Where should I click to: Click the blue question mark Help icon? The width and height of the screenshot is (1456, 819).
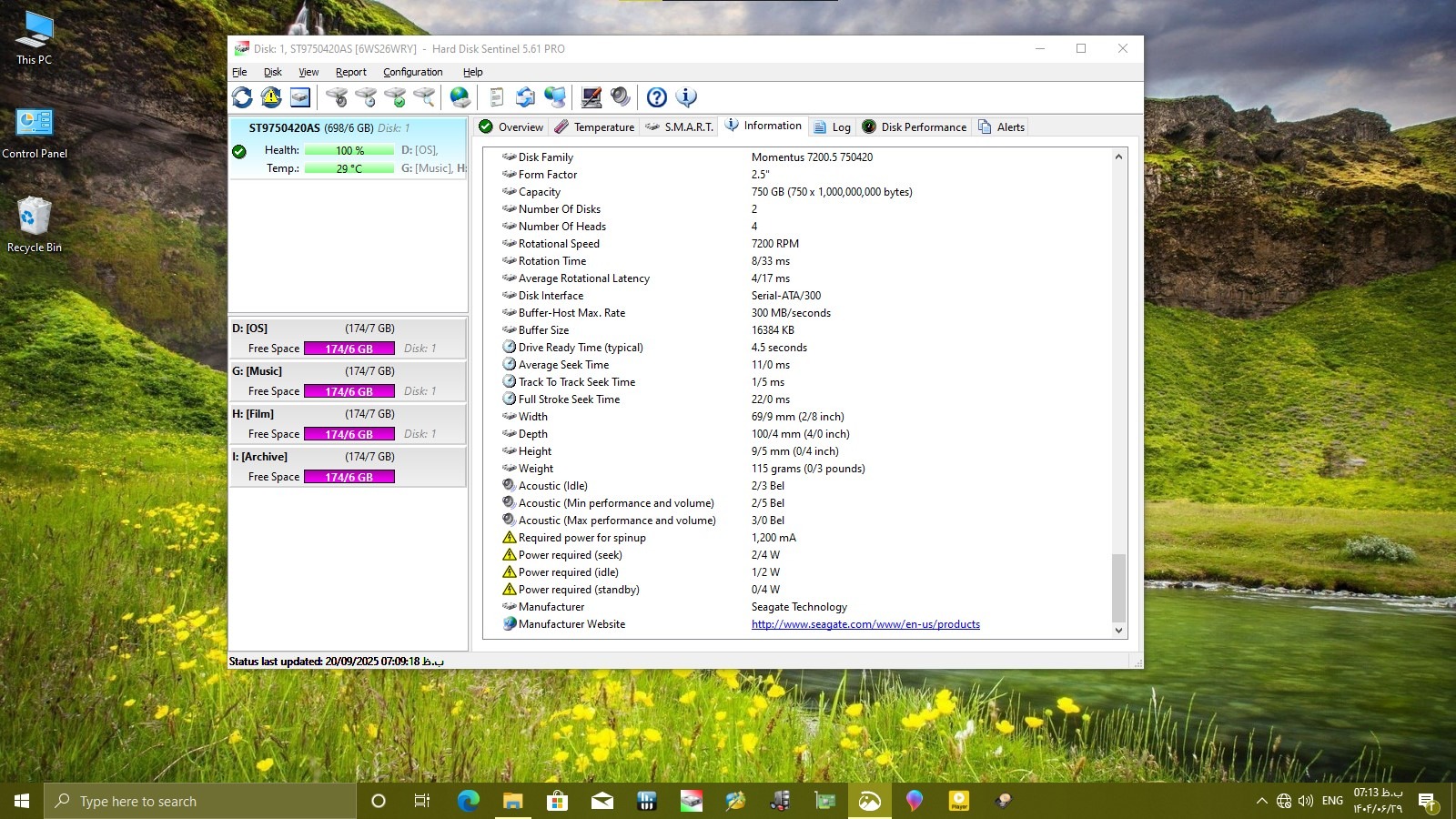click(657, 97)
